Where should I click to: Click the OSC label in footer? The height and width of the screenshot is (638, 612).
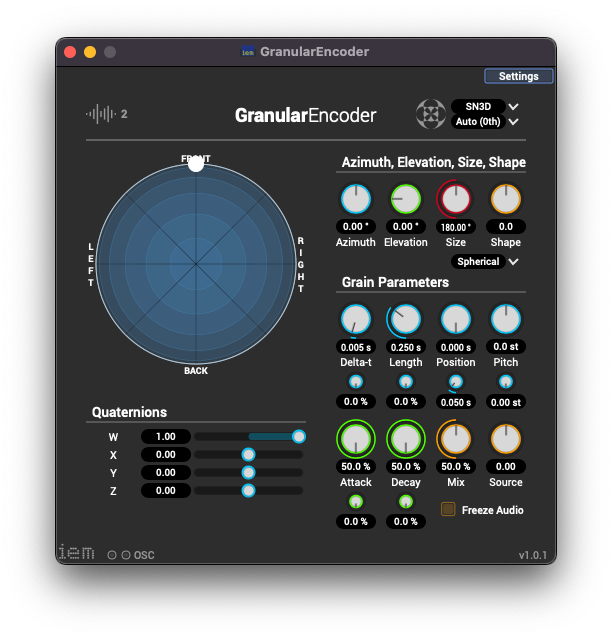pos(144,555)
